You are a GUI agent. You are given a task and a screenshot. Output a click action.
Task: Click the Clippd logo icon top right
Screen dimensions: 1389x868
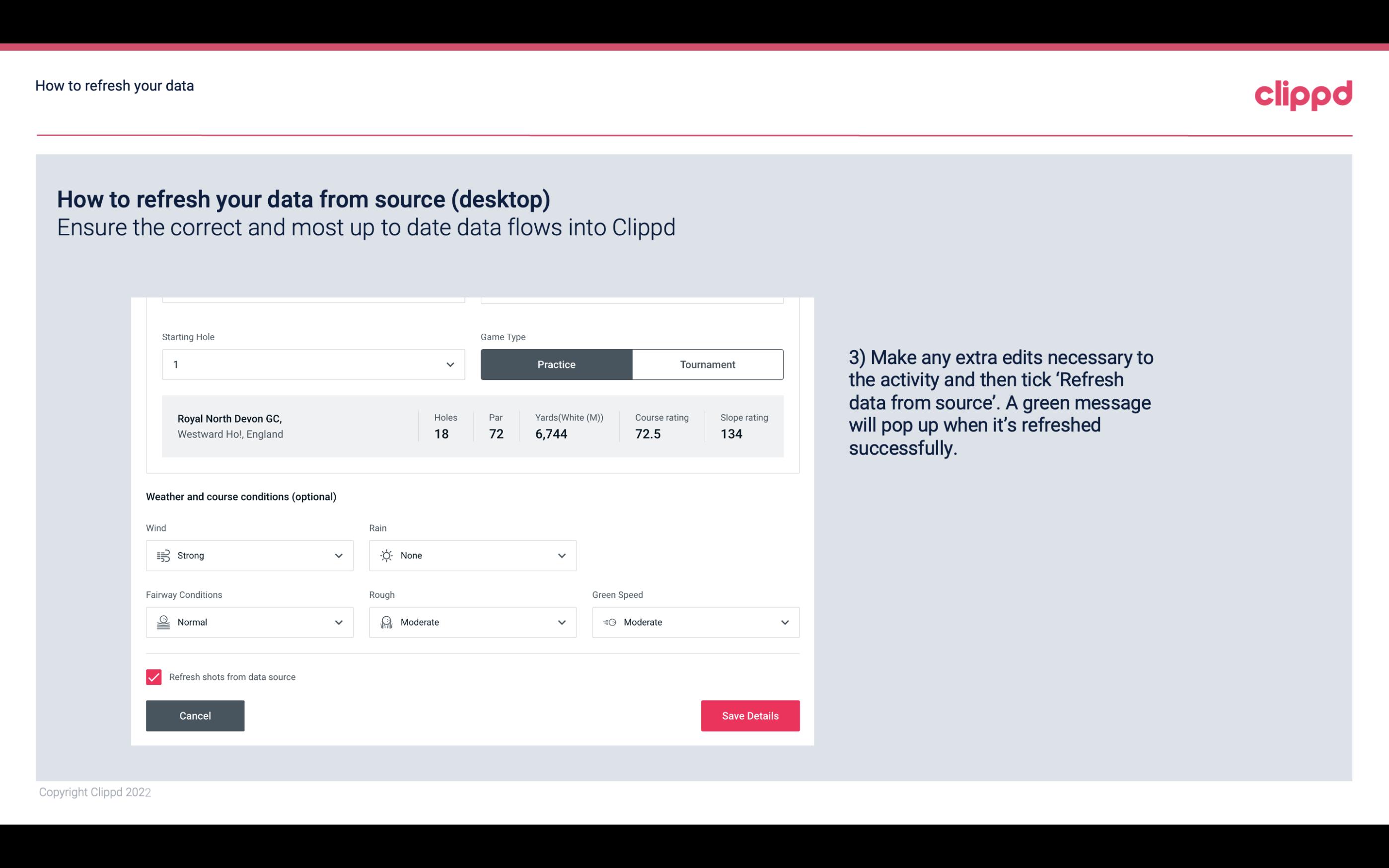[x=1303, y=93]
